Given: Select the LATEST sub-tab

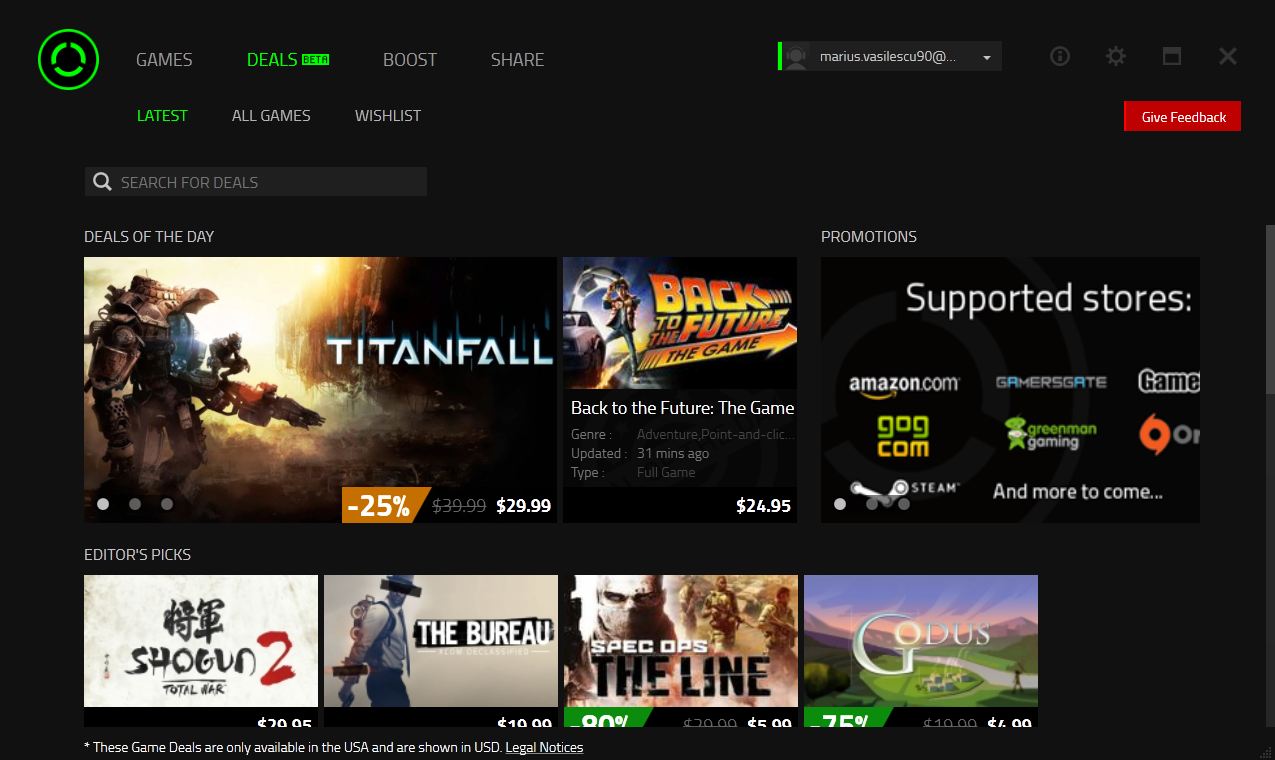Looking at the screenshot, I should 162,115.
